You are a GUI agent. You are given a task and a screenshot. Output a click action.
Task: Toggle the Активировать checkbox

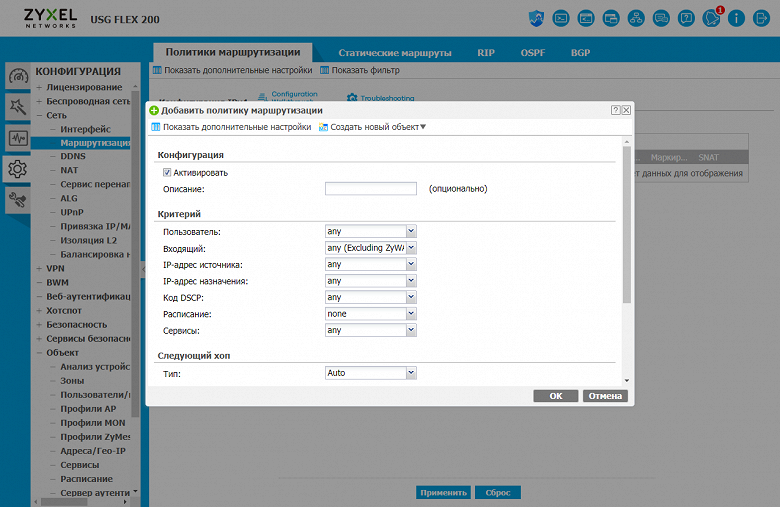tap(167, 173)
